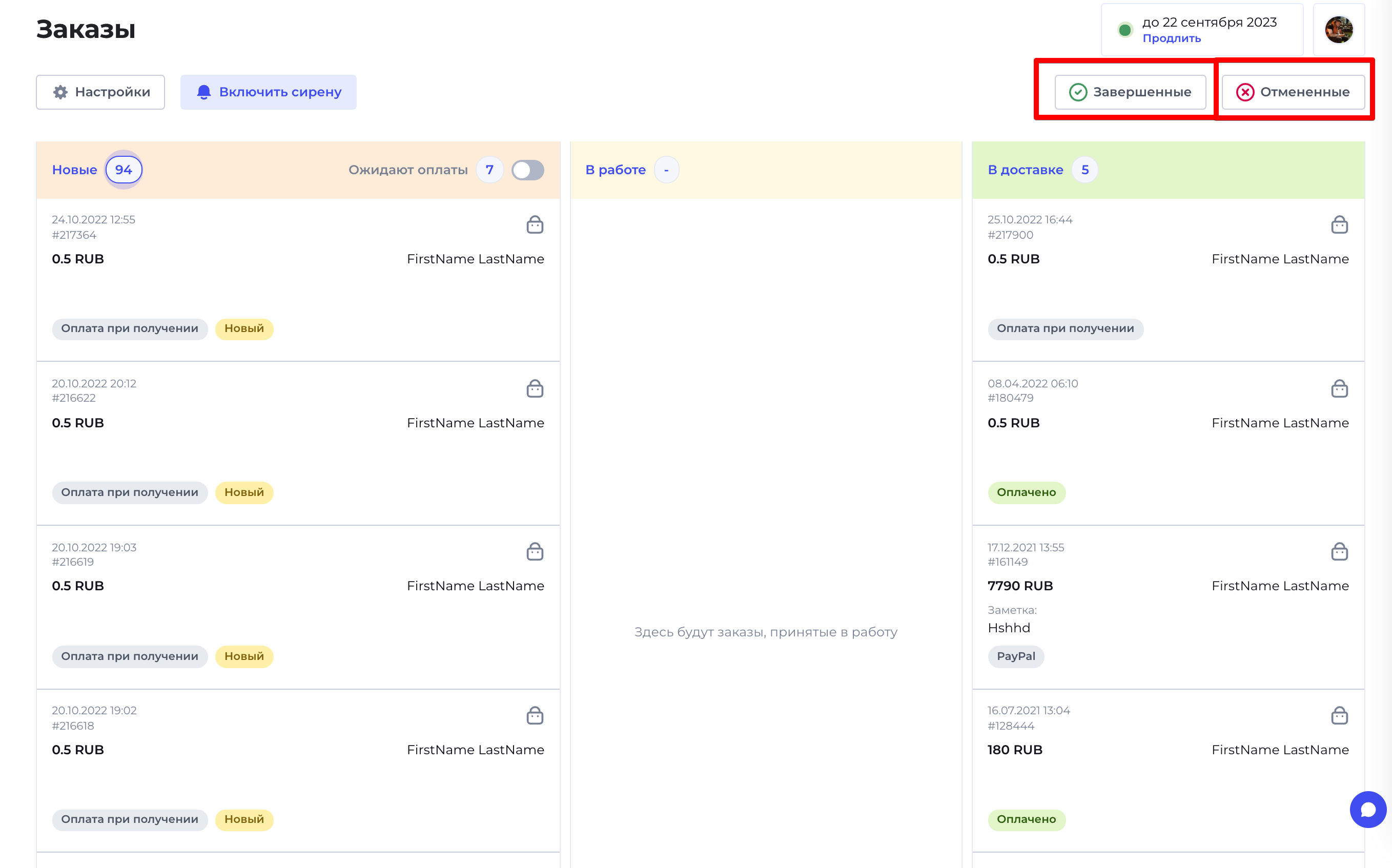Screen dimensions: 1392x868
Task: Click Оплачено tag on order #128444
Action: point(1027,819)
